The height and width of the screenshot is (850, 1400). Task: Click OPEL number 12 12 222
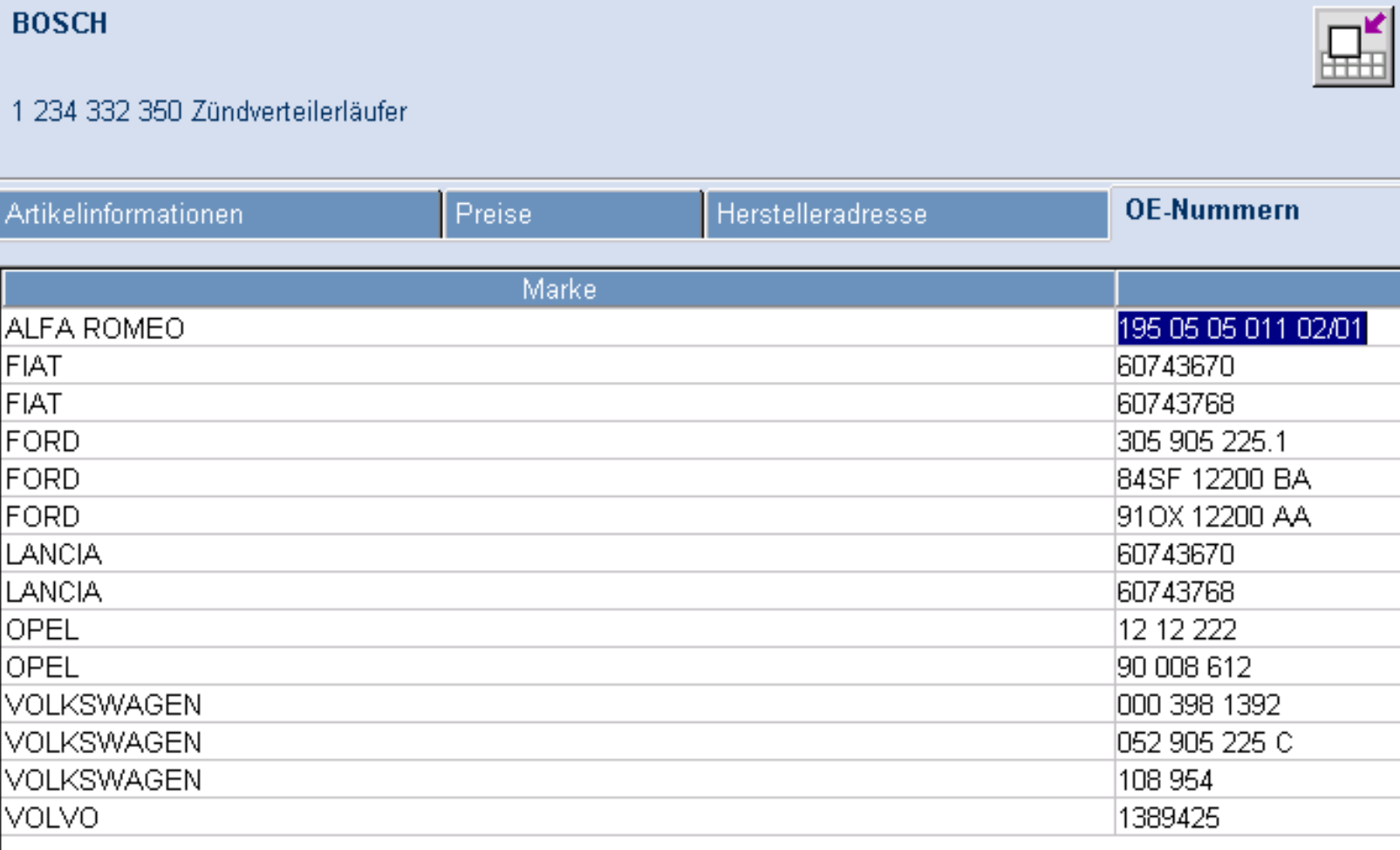point(1177,629)
